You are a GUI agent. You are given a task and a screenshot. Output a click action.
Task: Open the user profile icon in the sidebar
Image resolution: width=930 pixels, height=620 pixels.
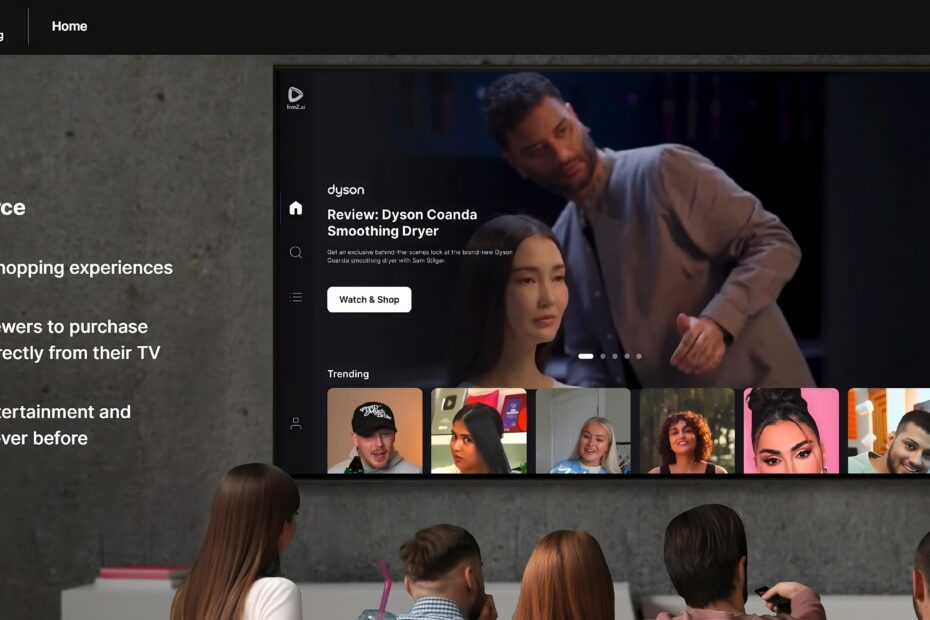point(295,423)
